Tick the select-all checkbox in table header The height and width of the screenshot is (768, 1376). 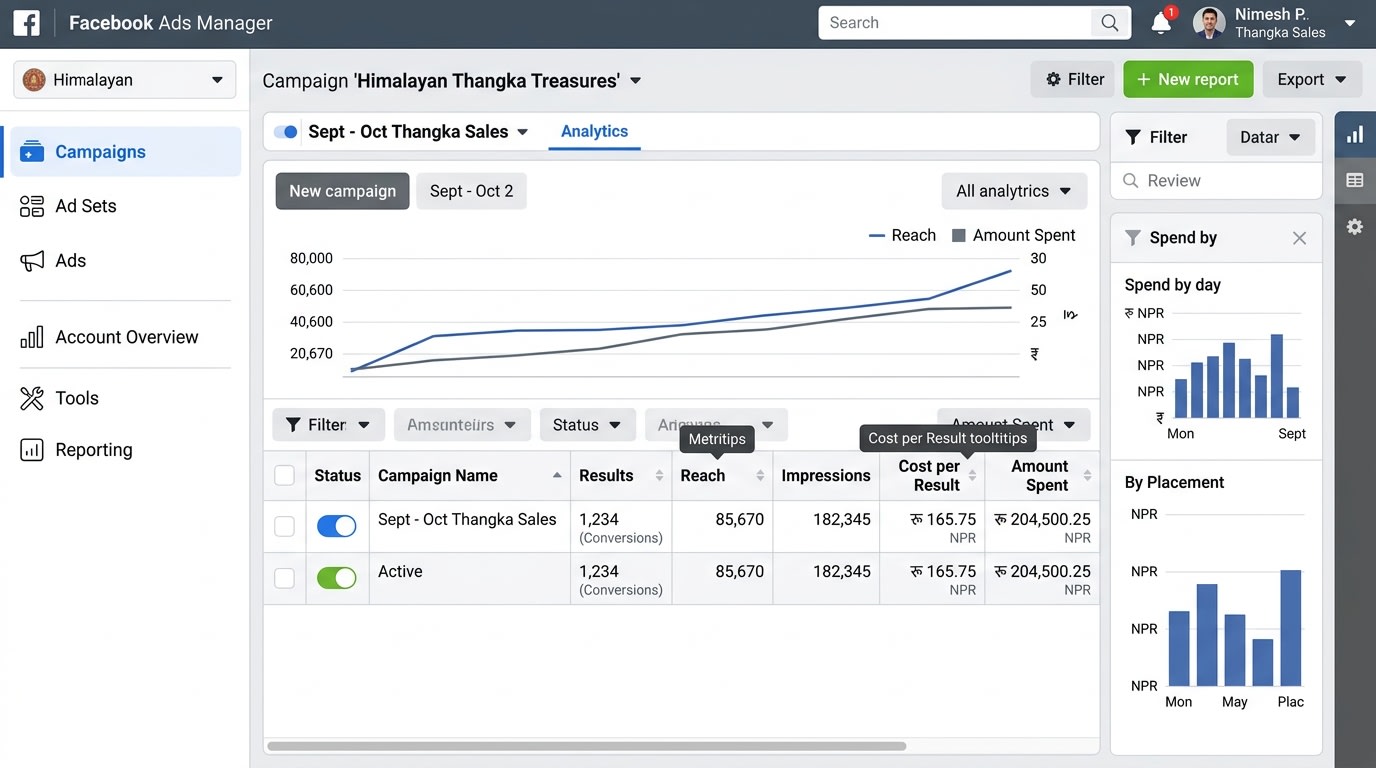coord(285,476)
